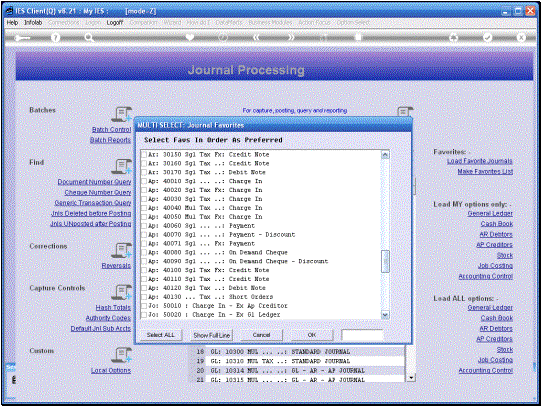Click scroll up arrow in favorites list
541x406 pixels.
coord(385,155)
